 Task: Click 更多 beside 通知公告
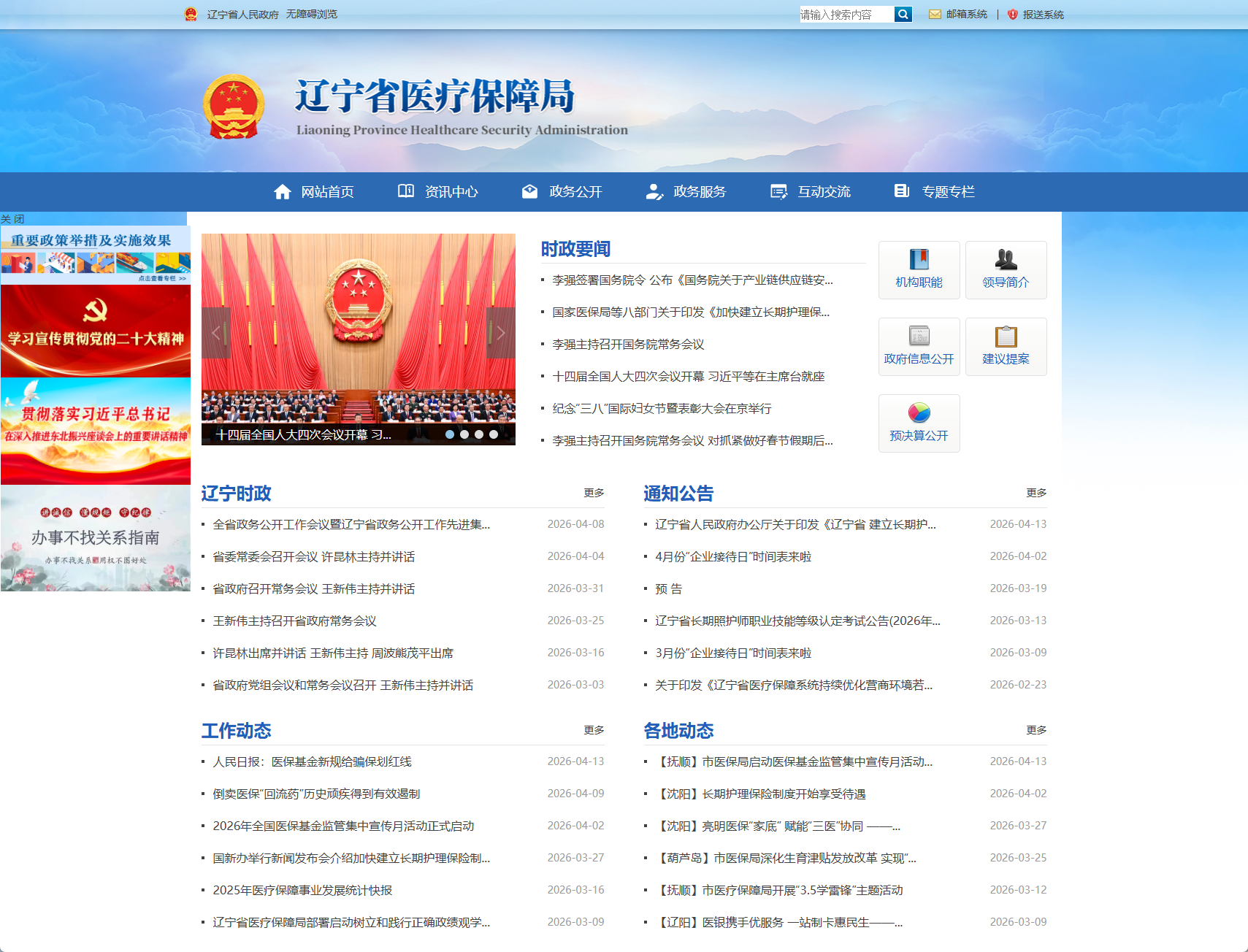[x=1036, y=492]
